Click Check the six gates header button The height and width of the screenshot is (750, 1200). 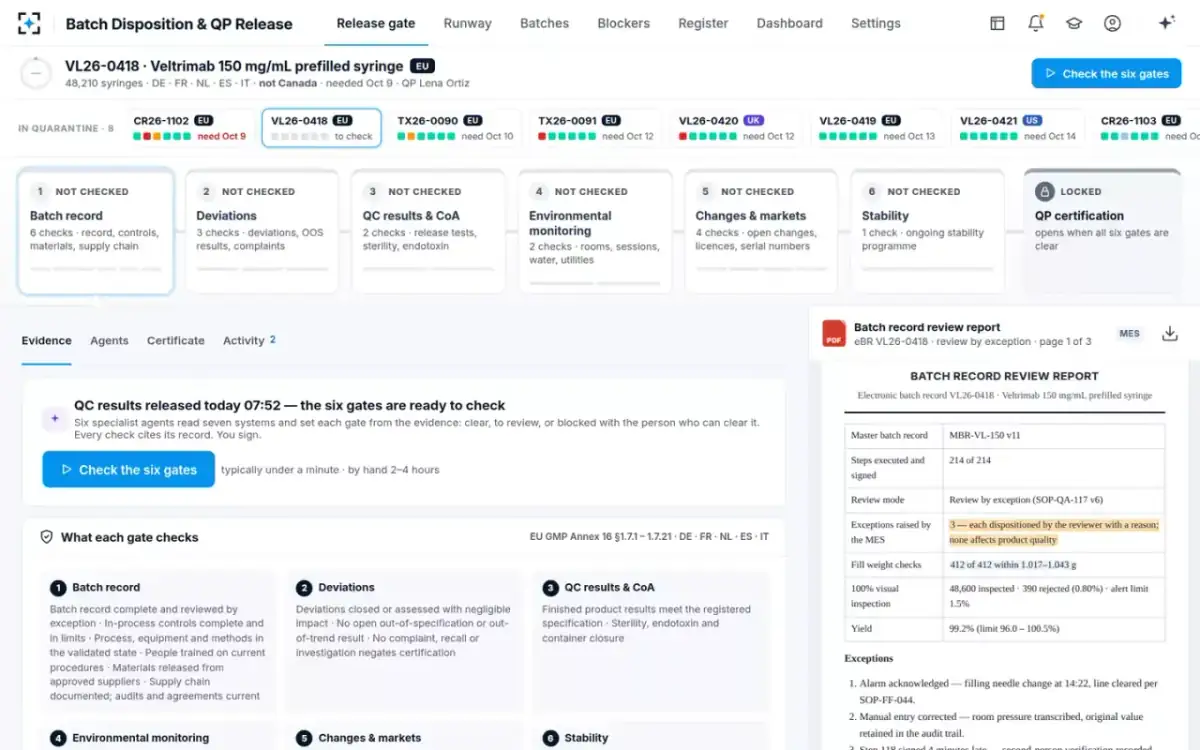click(x=1106, y=73)
